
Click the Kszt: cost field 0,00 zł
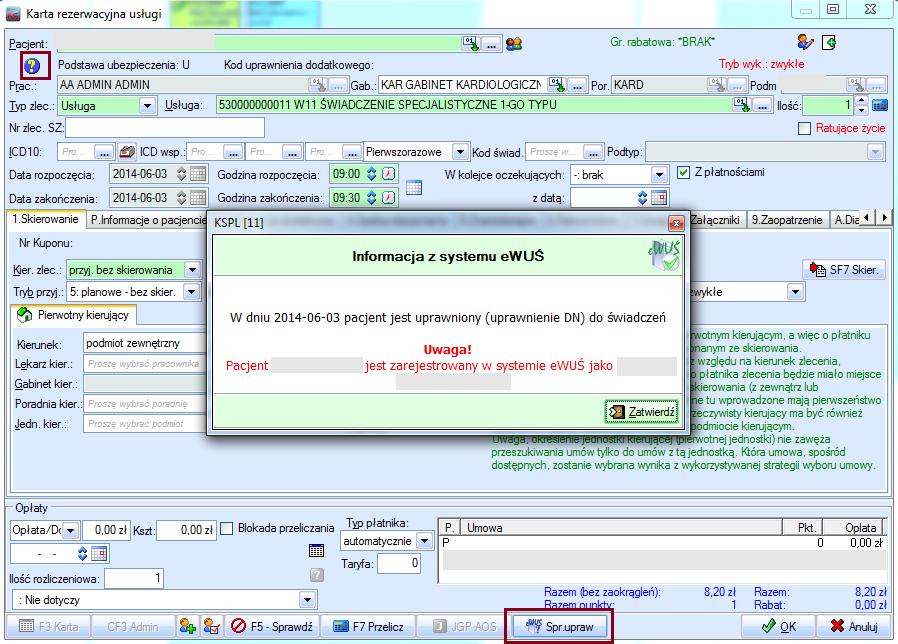click(x=186, y=531)
